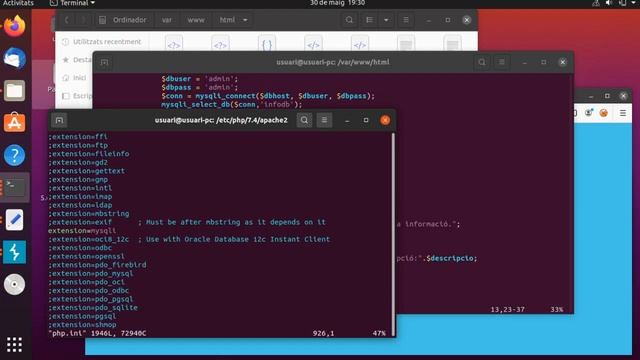Click search icon in /var/www/html terminal

[x=482, y=62]
